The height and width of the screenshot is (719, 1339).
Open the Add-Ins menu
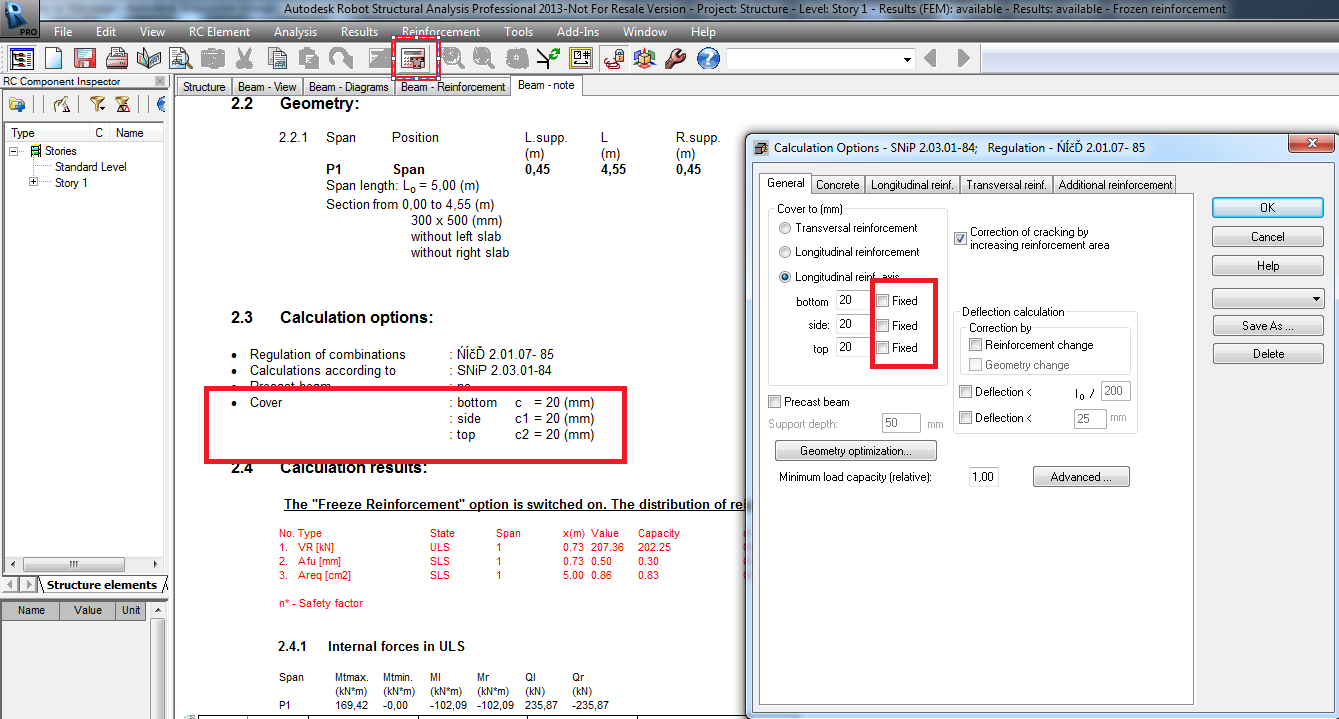click(x=578, y=32)
